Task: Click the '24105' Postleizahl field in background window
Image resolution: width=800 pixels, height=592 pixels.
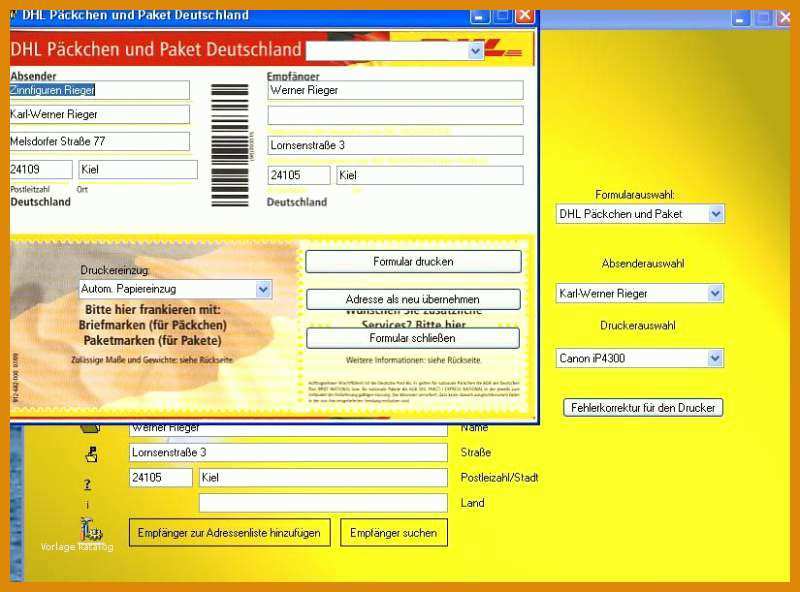Action: coord(161,478)
